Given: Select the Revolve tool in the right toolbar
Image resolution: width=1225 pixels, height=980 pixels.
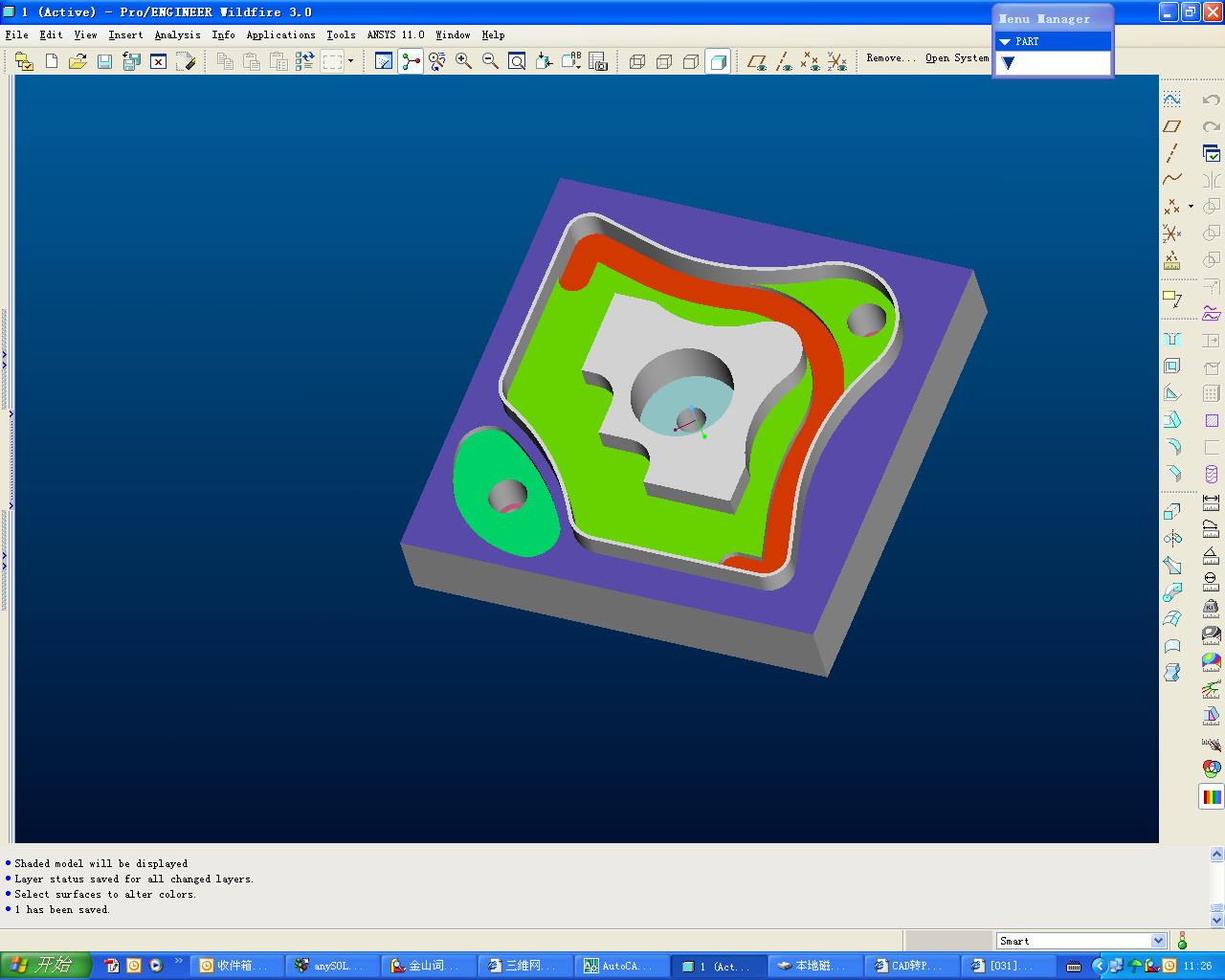Looking at the screenshot, I should (x=1172, y=539).
